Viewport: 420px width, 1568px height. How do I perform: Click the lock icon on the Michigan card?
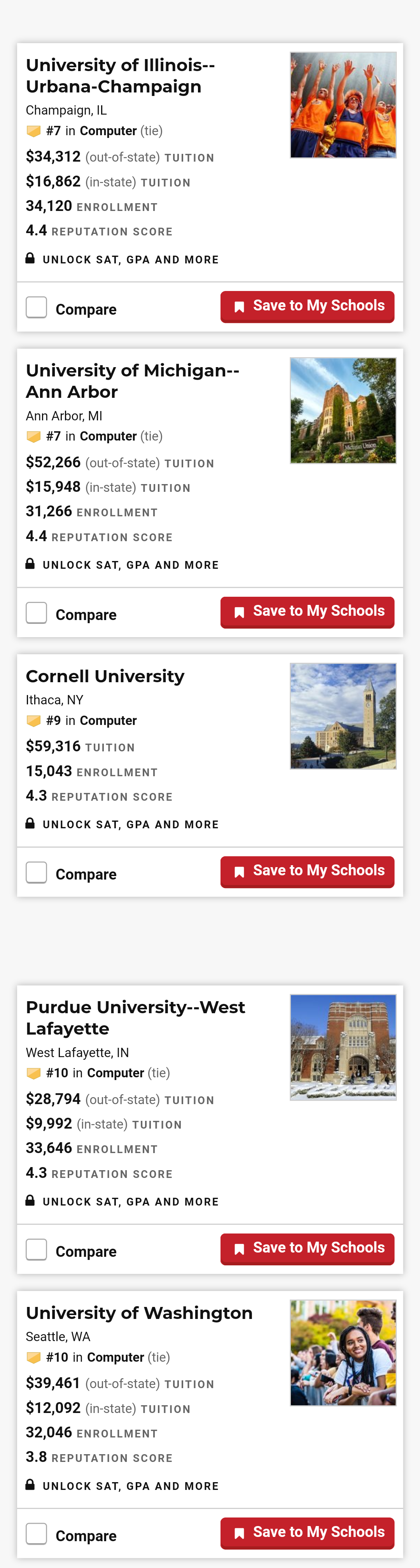pos(30,564)
